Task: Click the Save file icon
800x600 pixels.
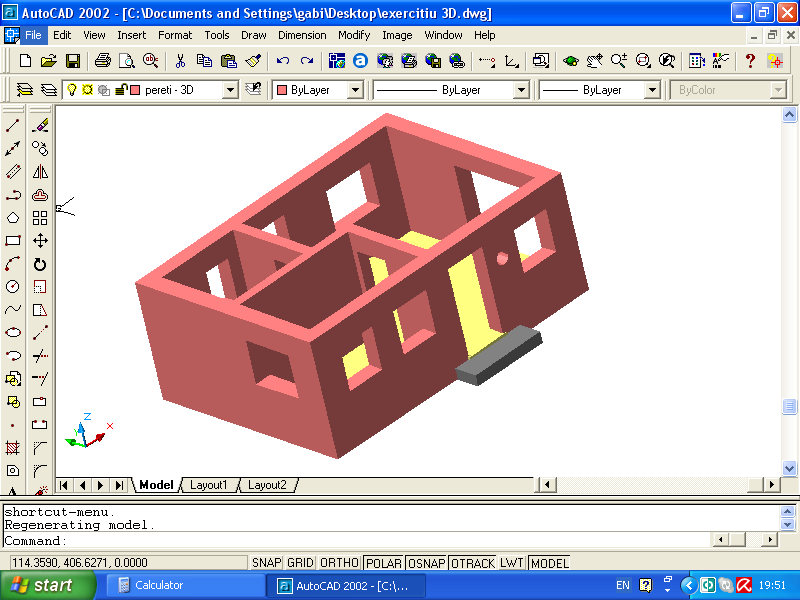Action: tap(73, 61)
